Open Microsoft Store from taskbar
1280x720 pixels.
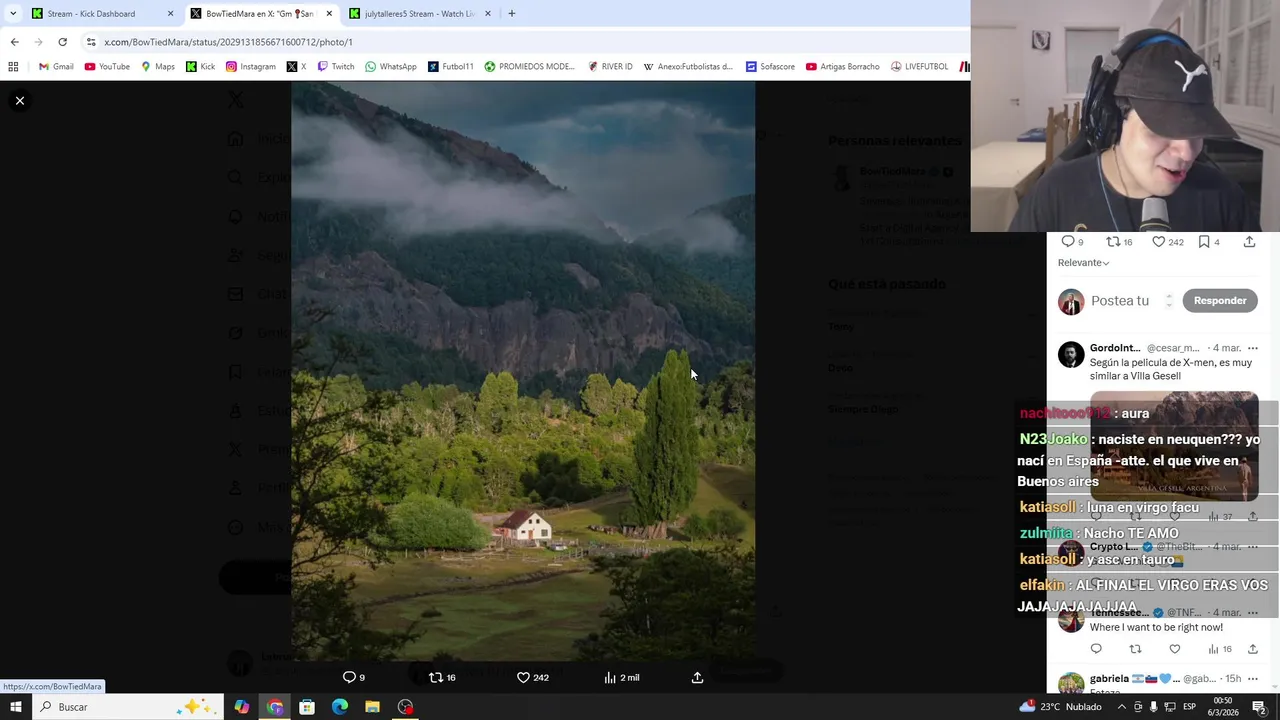(307, 707)
